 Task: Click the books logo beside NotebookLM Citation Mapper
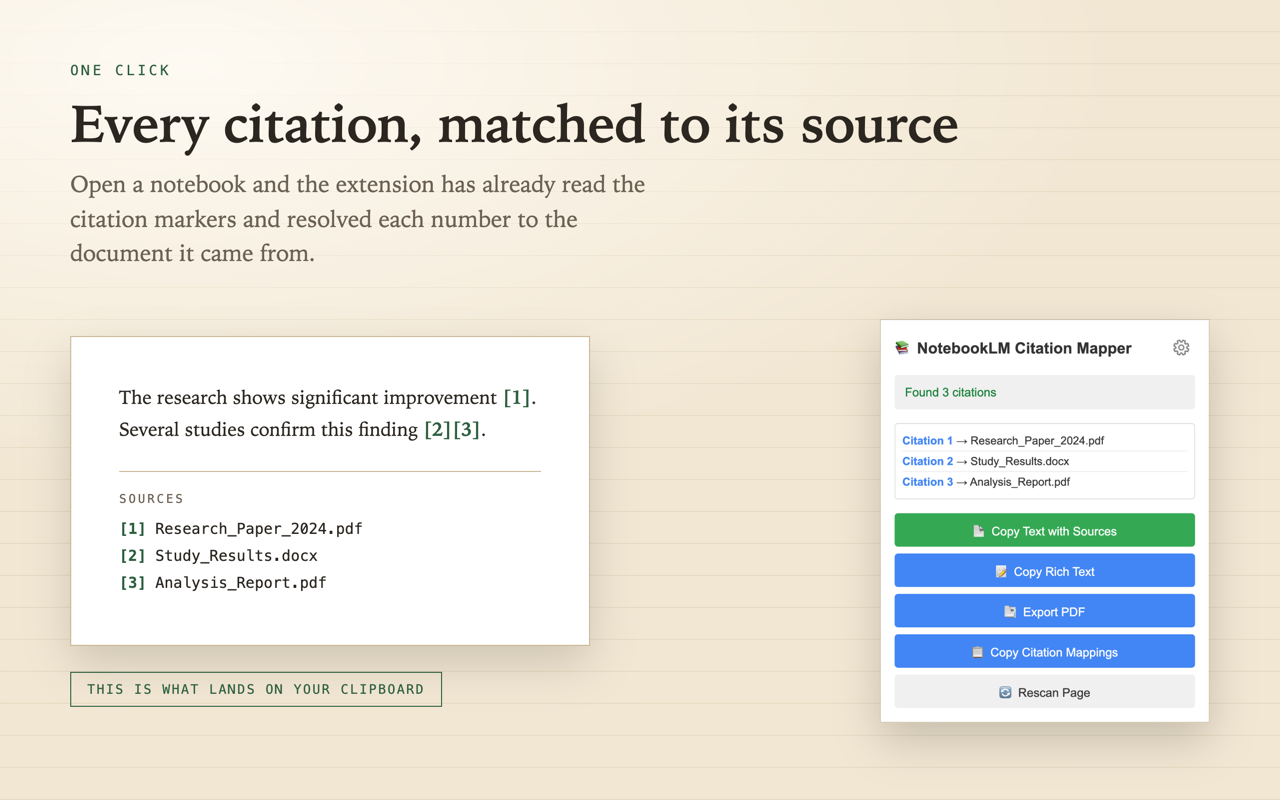coord(902,348)
